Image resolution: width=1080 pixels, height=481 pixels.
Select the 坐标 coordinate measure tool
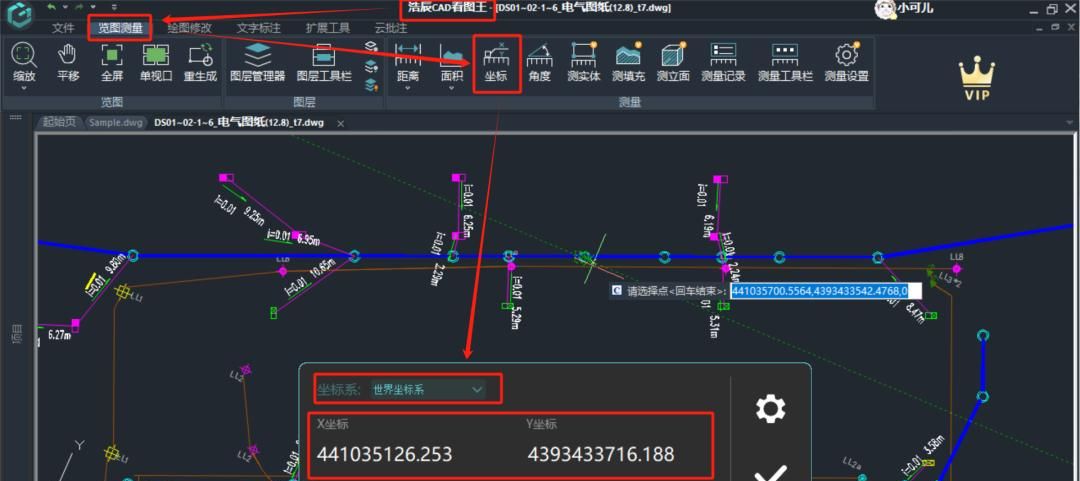(496, 62)
